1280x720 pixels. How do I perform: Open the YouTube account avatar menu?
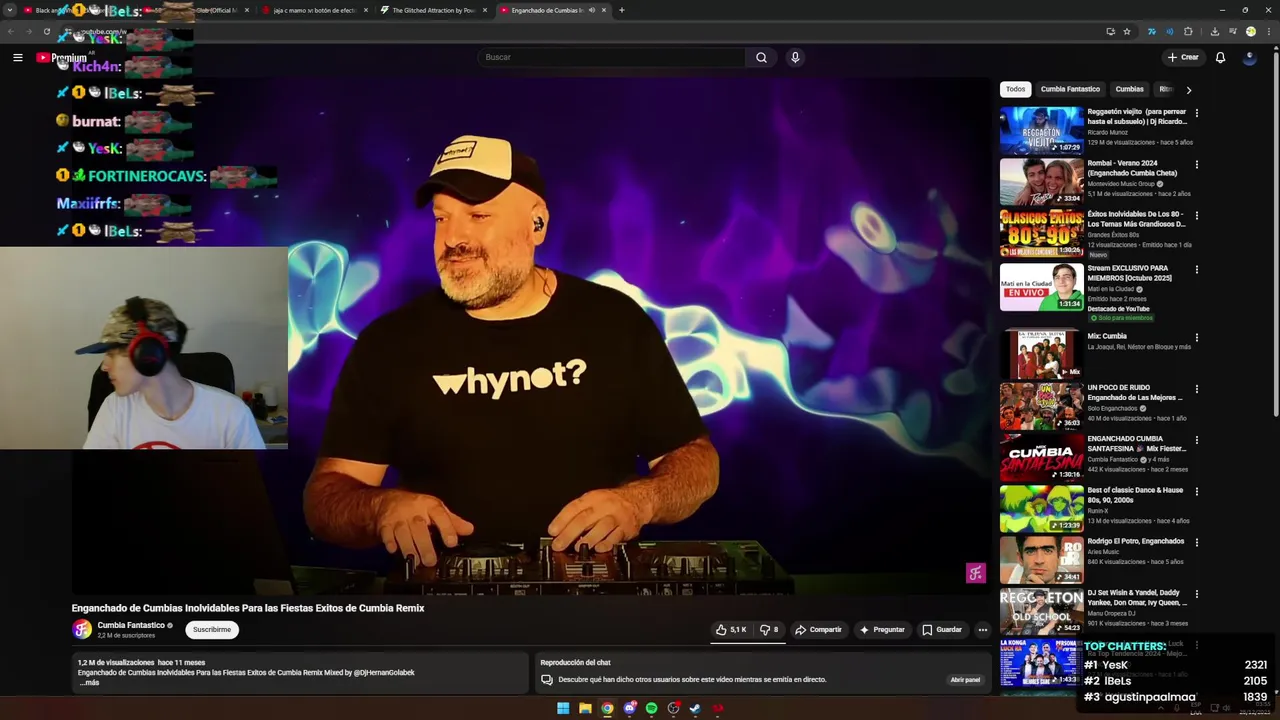(1249, 57)
